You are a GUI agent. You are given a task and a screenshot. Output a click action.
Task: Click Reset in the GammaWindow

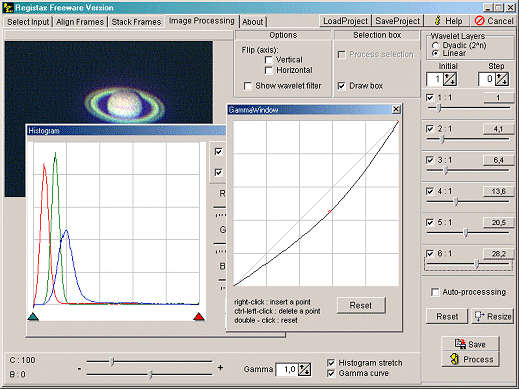point(361,305)
